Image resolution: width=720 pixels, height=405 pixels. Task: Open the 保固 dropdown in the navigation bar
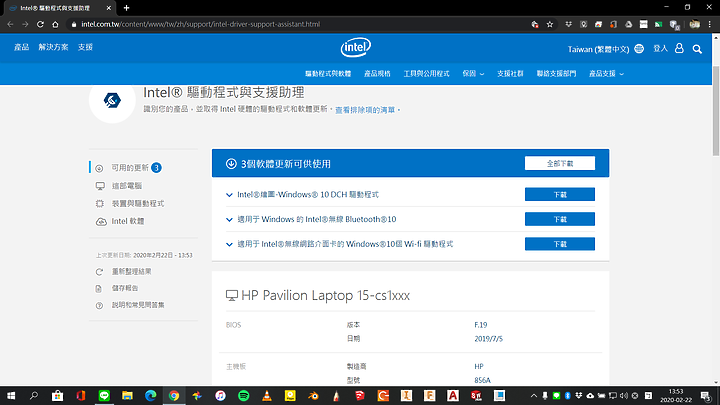coord(473,73)
